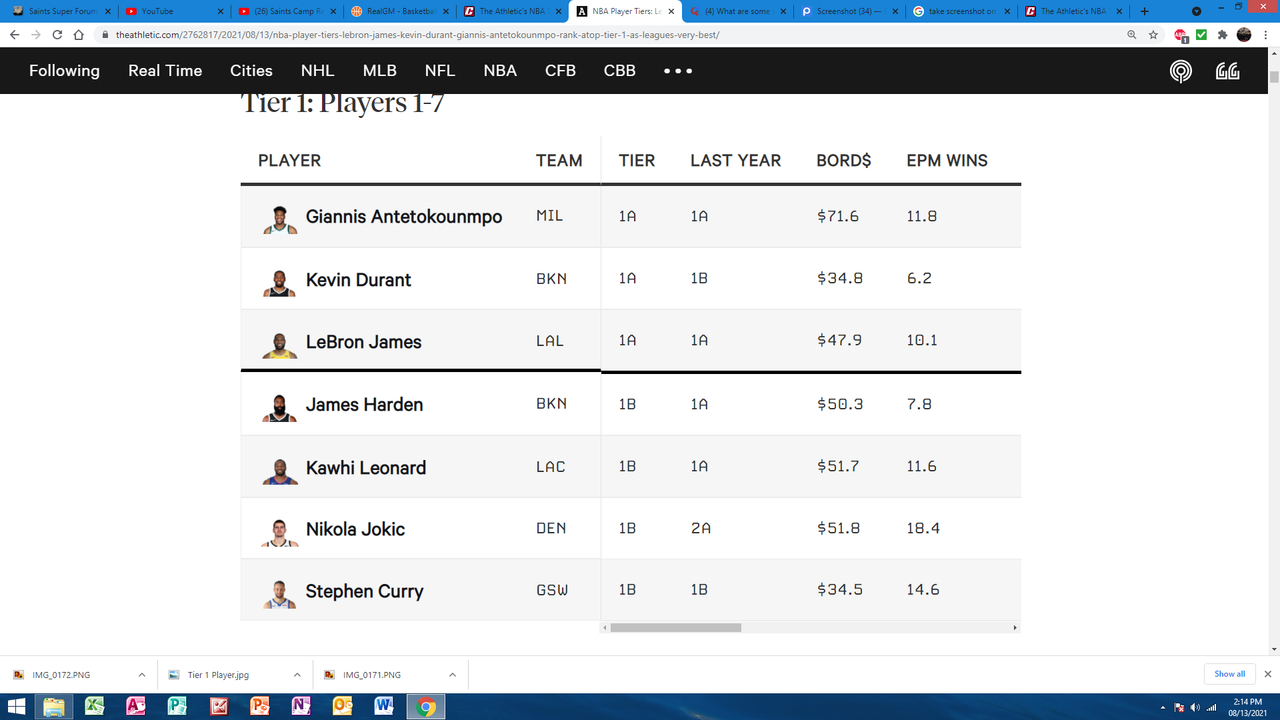Go to the NFL section

coord(440,71)
